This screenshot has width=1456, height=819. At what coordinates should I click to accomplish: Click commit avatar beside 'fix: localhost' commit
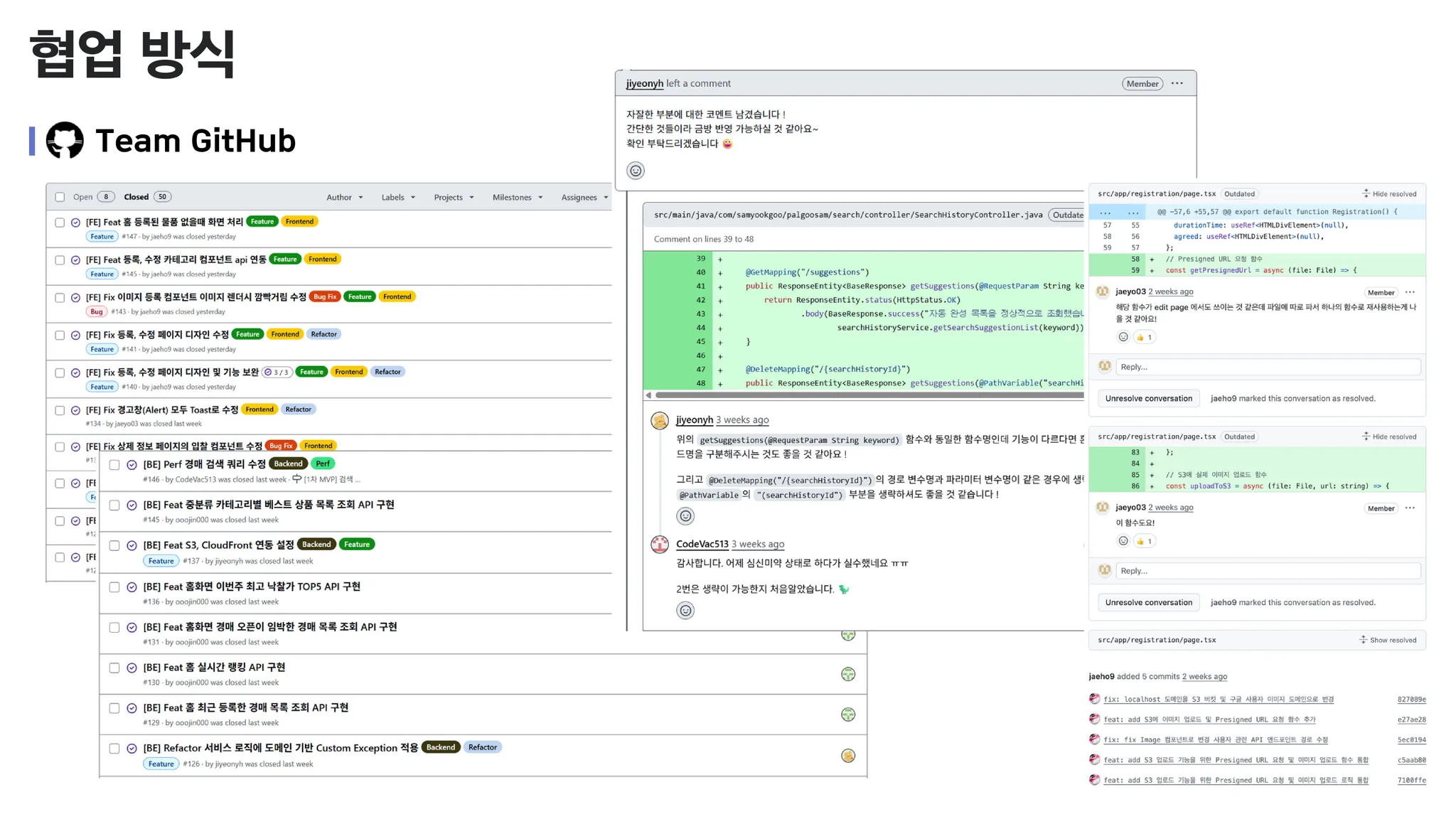(x=1095, y=699)
